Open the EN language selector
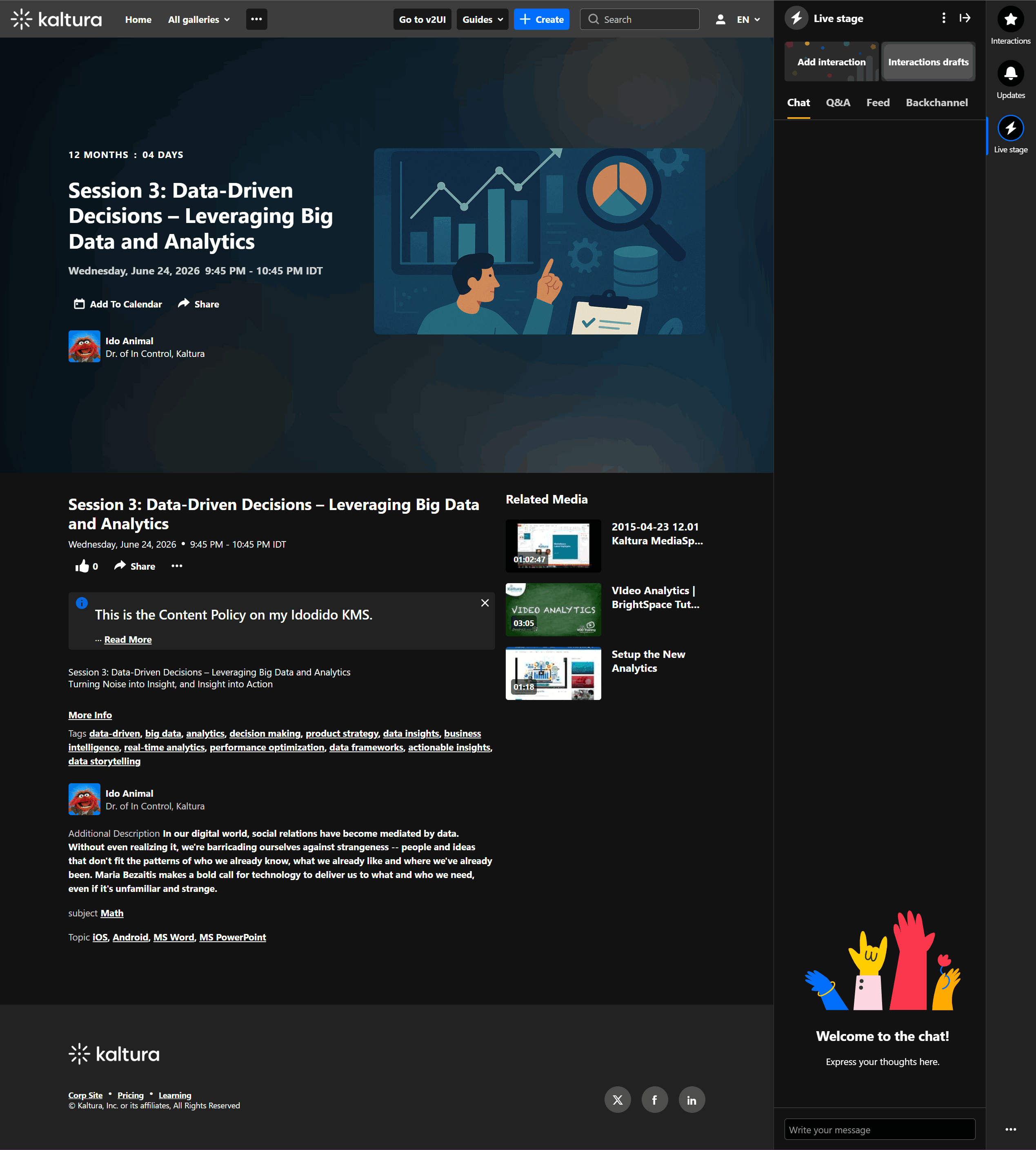This screenshot has height=1150, width=1036. tap(748, 19)
